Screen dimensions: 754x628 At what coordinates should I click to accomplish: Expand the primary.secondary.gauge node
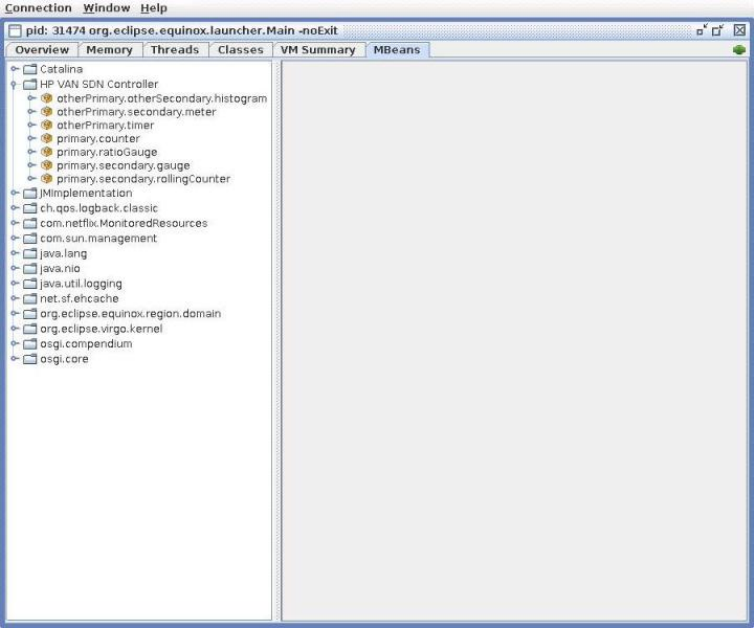click(x=32, y=165)
